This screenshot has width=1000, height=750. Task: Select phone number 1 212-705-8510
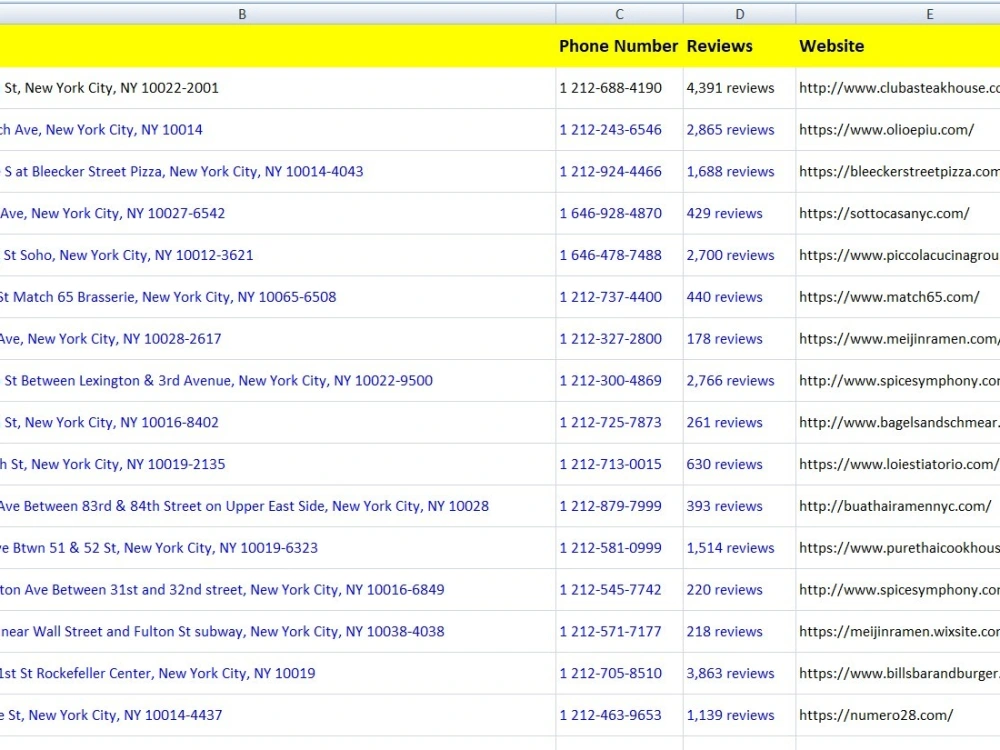coord(610,673)
